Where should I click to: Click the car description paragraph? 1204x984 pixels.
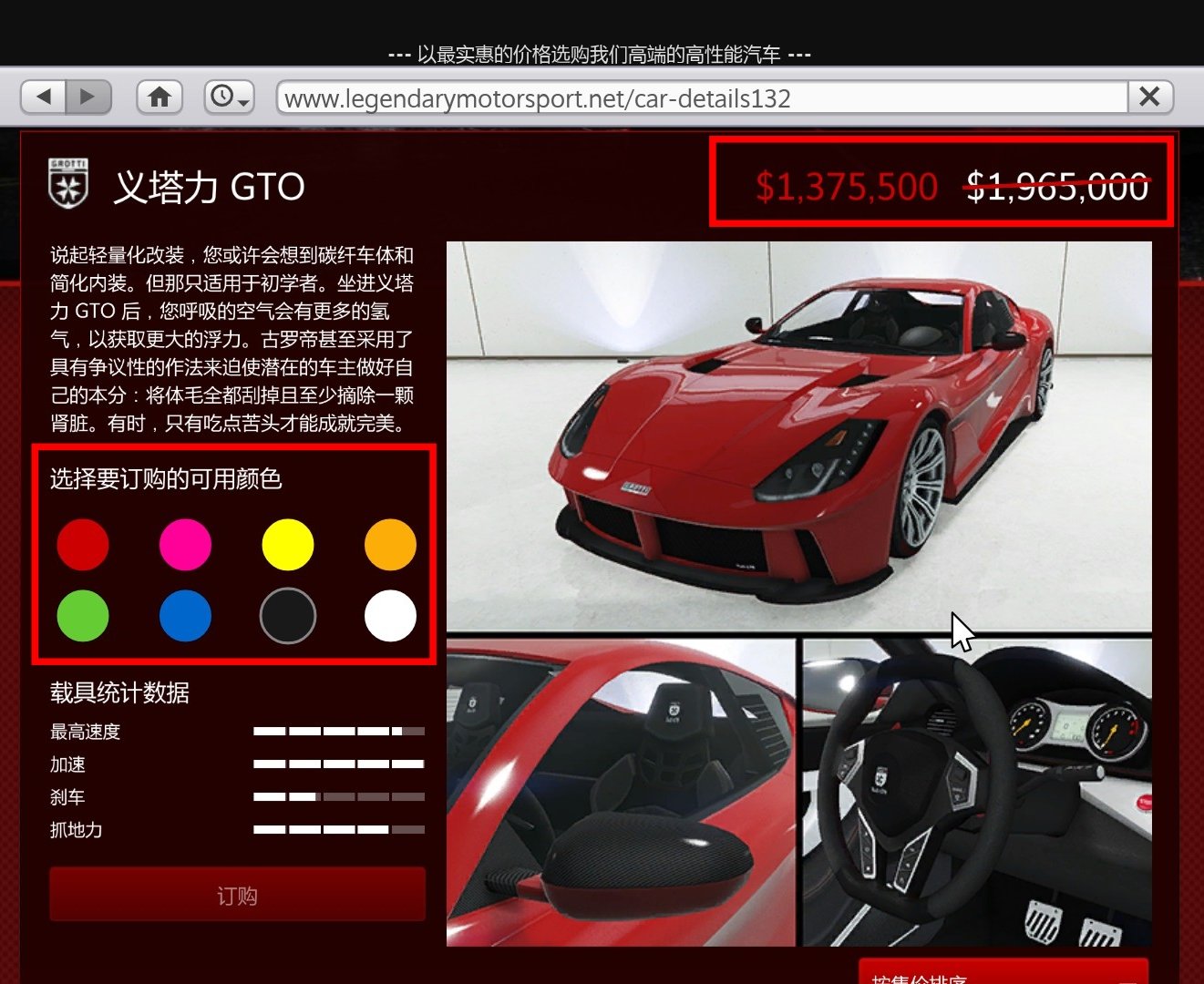pos(232,339)
